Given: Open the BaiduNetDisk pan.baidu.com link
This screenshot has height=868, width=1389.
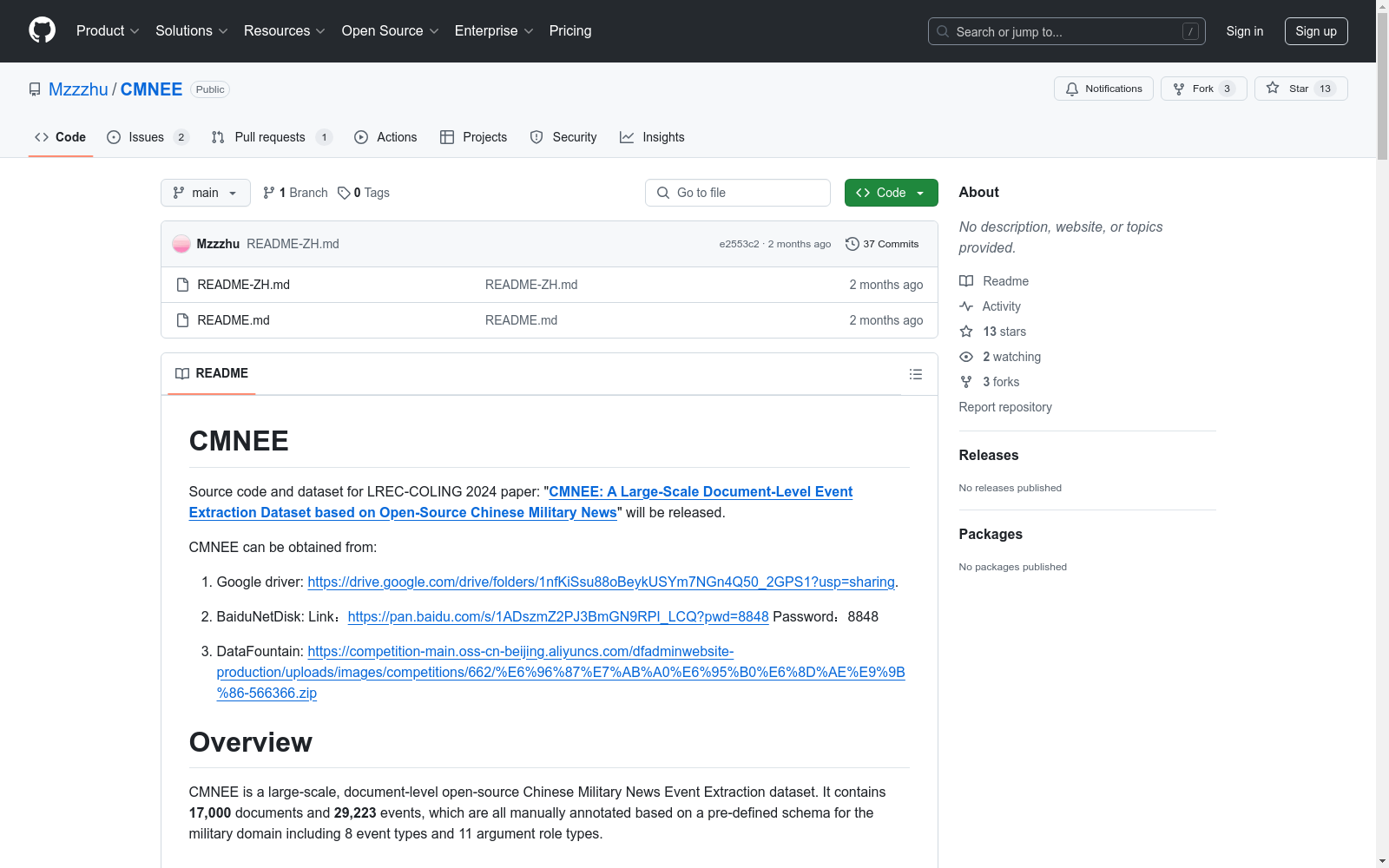Looking at the screenshot, I should tap(558, 616).
